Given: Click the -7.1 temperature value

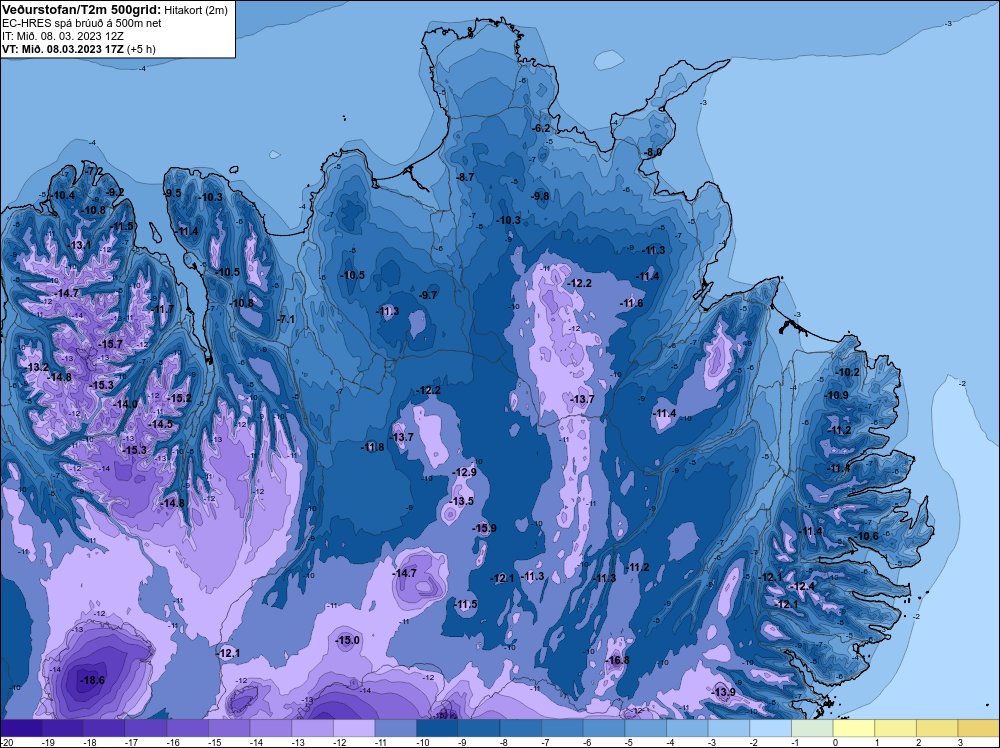Looking at the screenshot, I should pos(287,319).
